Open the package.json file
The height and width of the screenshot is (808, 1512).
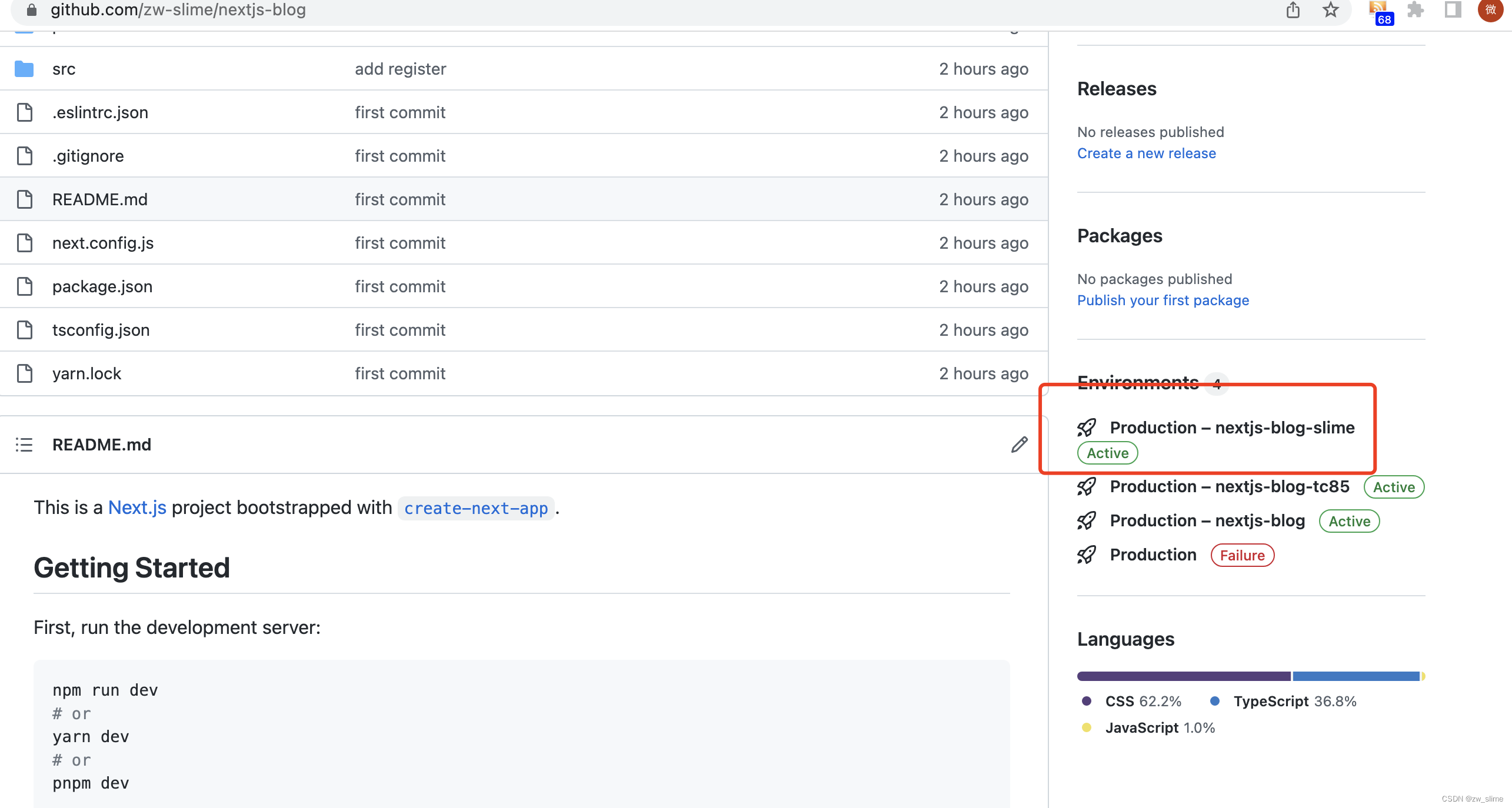pyautogui.click(x=102, y=286)
